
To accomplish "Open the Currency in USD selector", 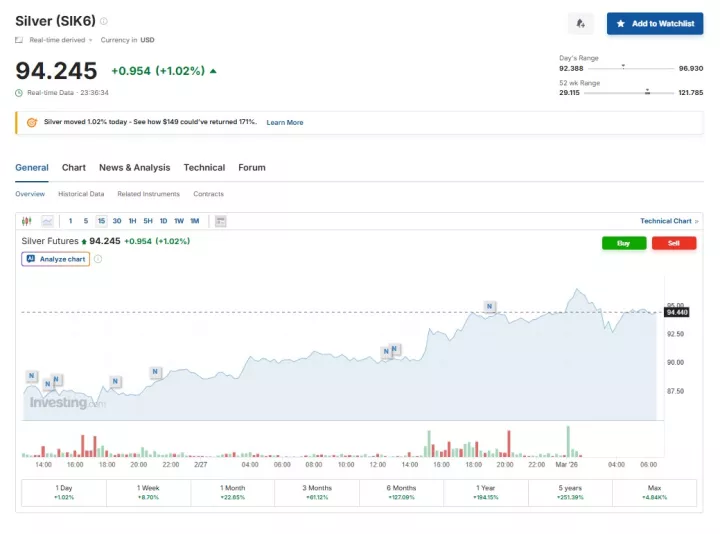I will coord(127,40).
